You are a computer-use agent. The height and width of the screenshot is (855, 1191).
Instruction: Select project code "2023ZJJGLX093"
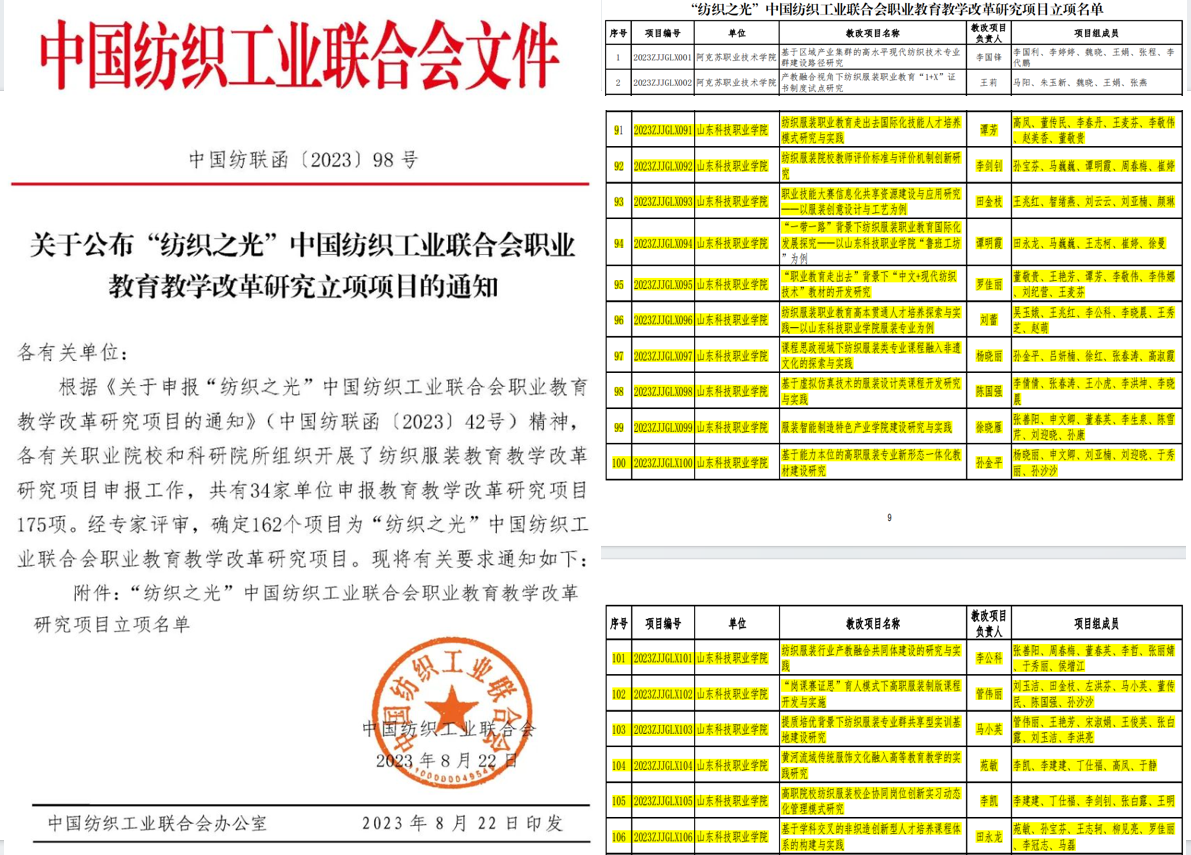point(662,202)
